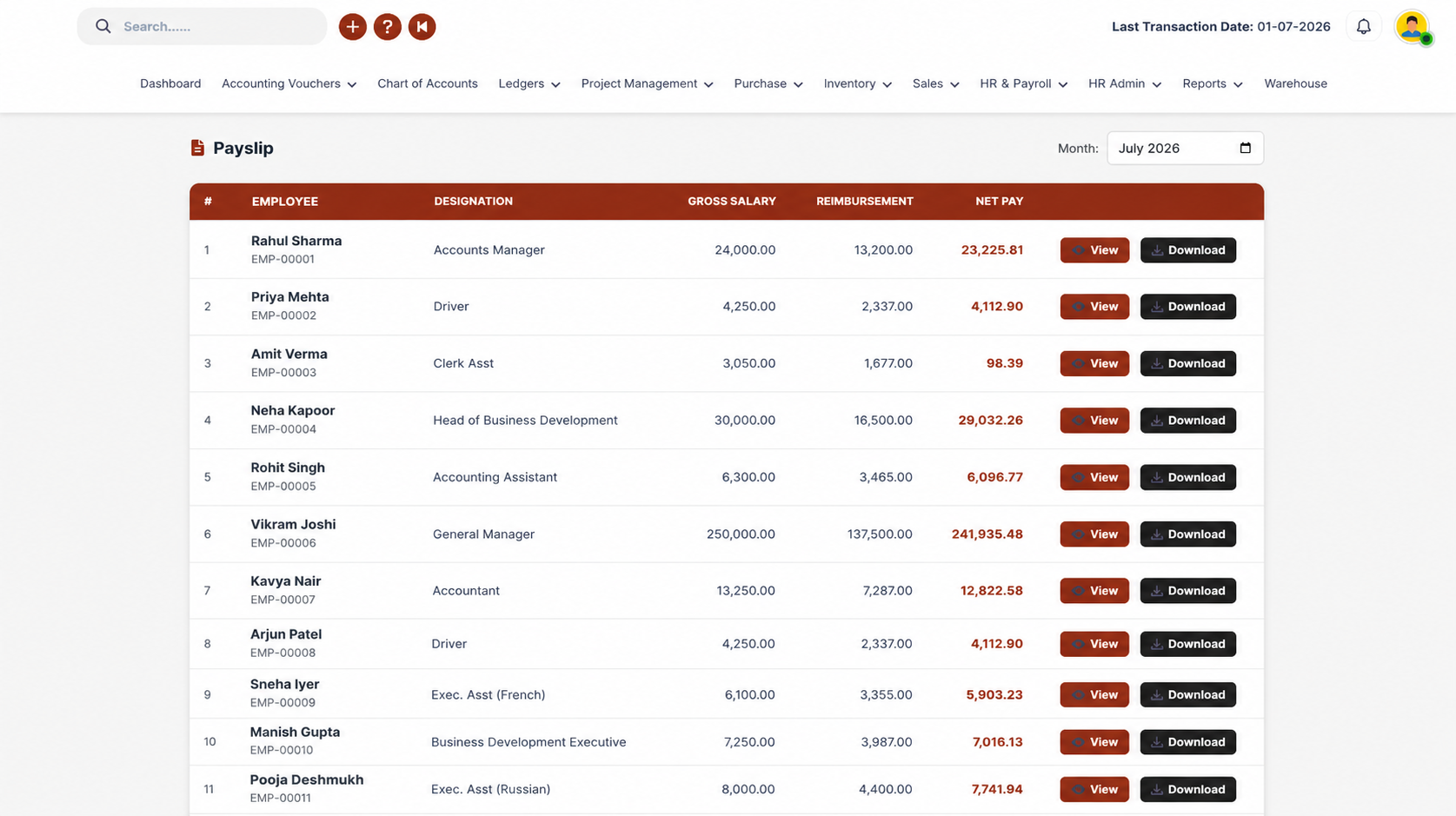Click the red plus add icon
This screenshot has width=1456, height=816.
[x=352, y=27]
